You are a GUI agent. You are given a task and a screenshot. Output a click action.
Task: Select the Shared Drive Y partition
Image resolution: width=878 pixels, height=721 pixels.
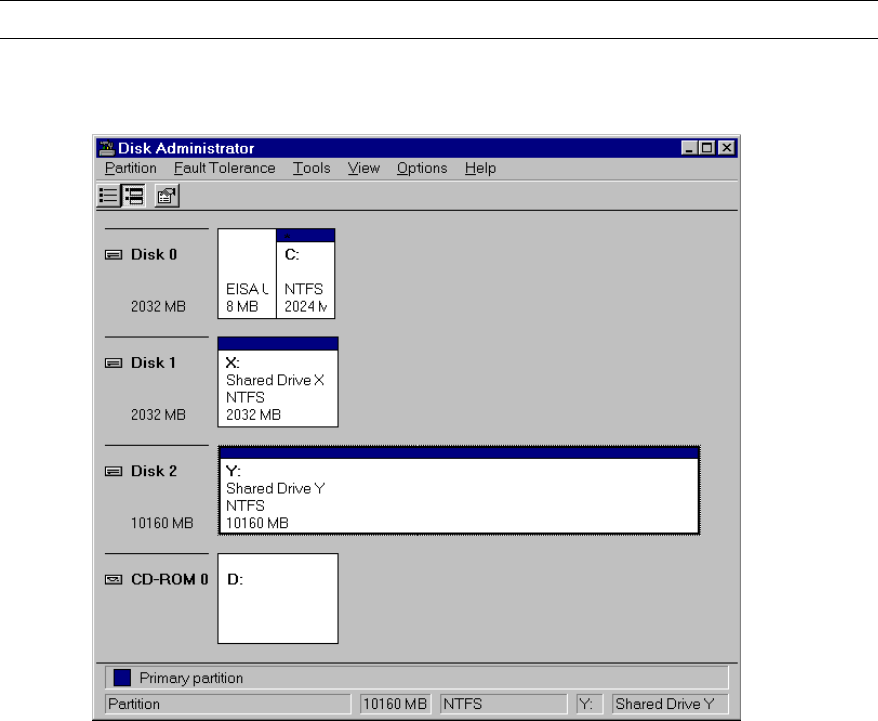coord(457,493)
